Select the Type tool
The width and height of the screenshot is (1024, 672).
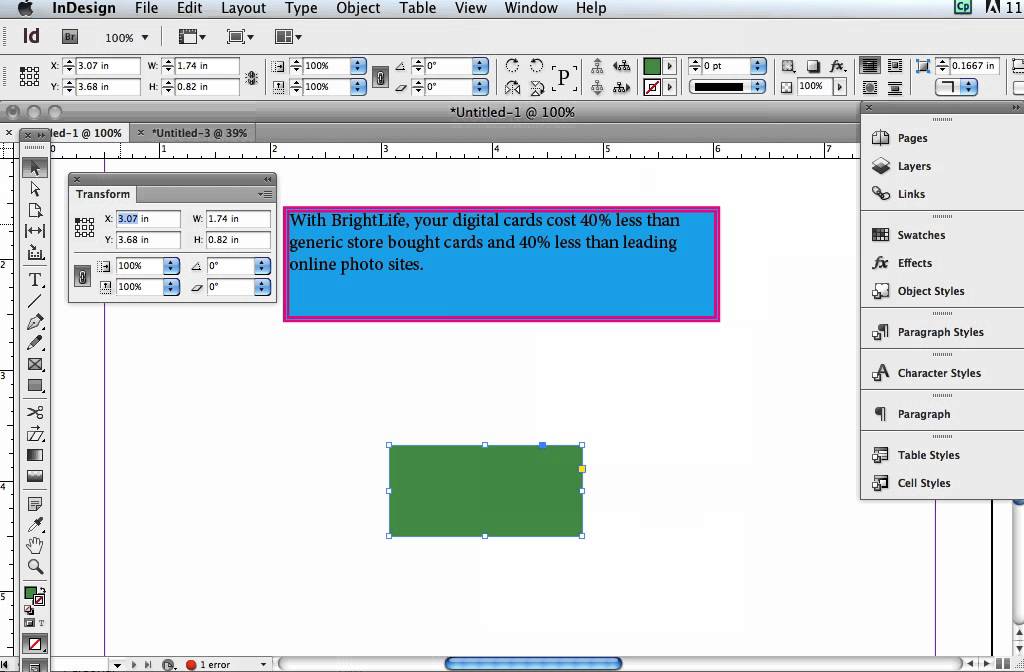coord(35,280)
